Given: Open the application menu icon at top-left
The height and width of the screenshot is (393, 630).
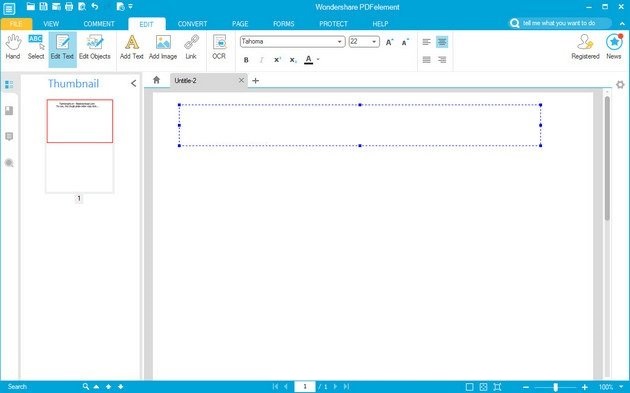Looking at the screenshot, I should coord(9,8).
